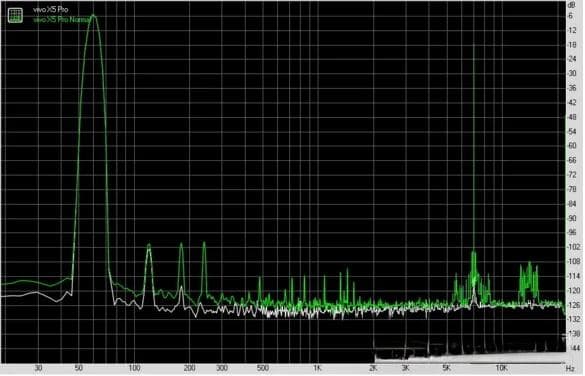Click the 30 label on the frequency axis
Screen dimensions: 585x376
pyautogui.click(x=38, y=368)
